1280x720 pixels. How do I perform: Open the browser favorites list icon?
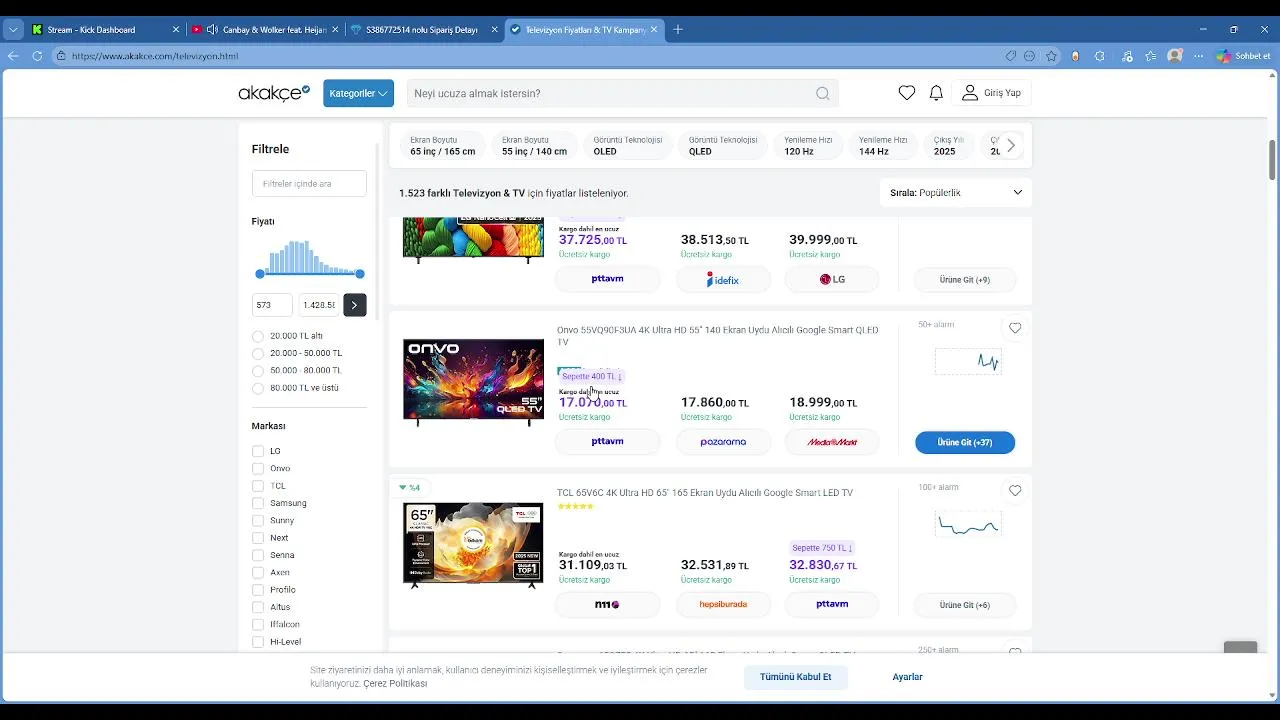[1151, 56]
